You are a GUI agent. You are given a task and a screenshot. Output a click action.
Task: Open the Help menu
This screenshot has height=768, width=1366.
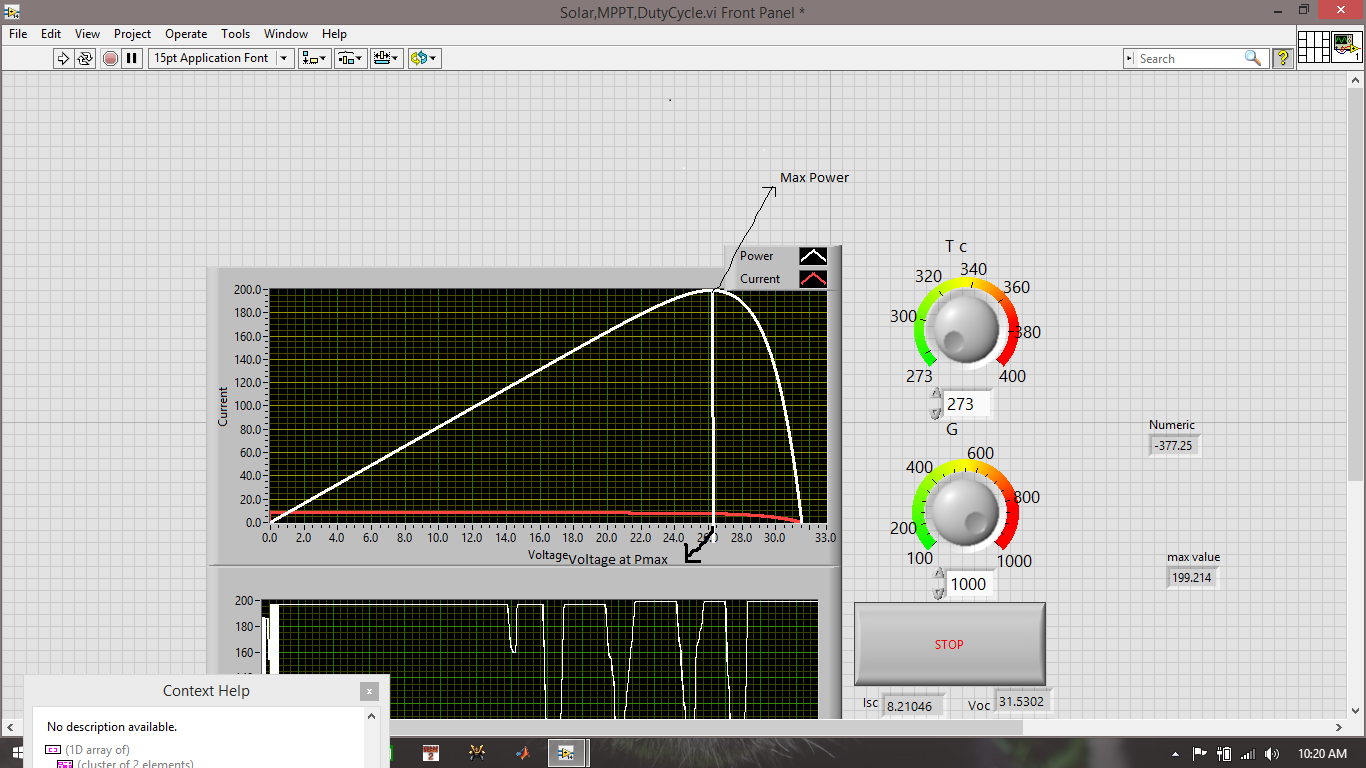click(x=334, y=33)
